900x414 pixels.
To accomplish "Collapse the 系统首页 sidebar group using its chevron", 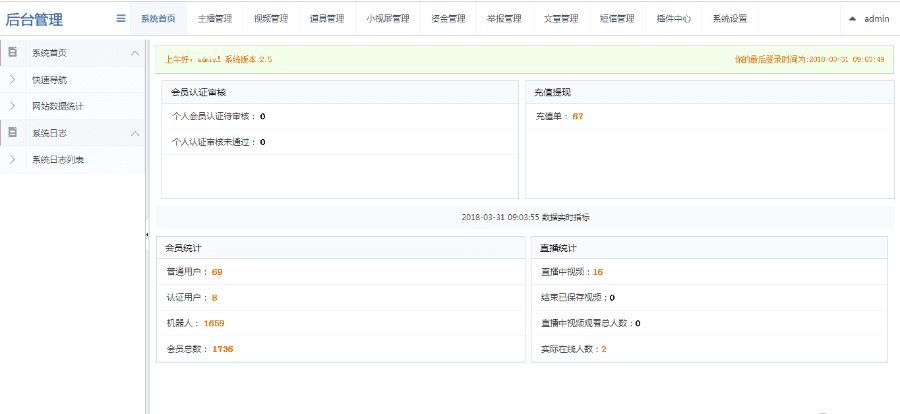I will tap(135, 53).
